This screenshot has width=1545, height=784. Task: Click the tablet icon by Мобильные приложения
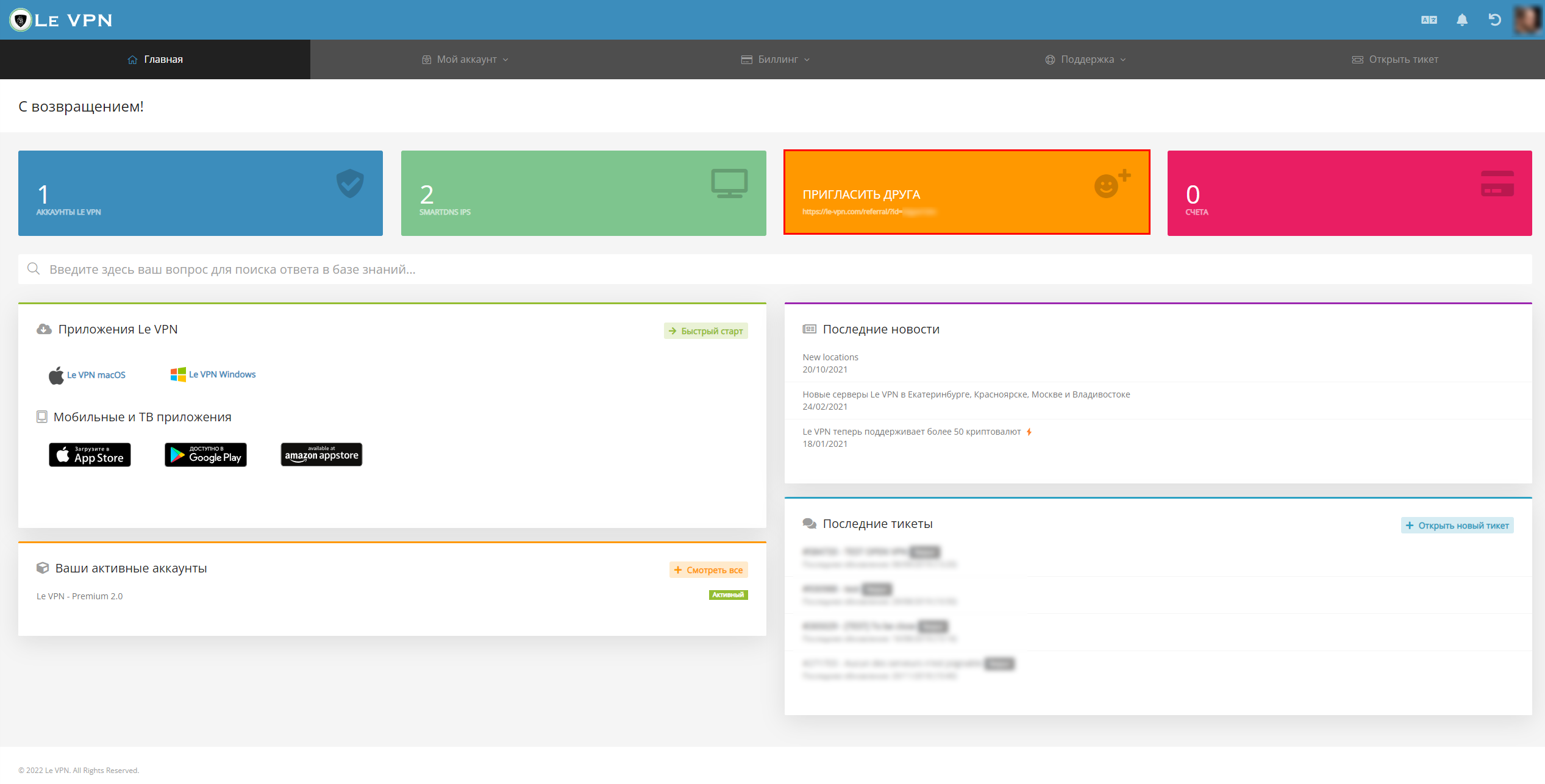(x=42, y=417)
